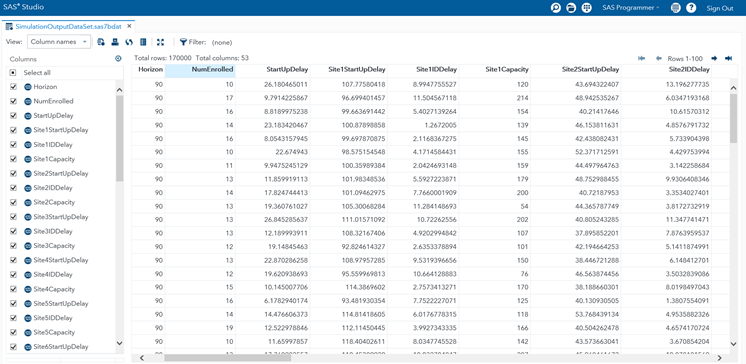Select the Site5StartUpDelay item in Columns list
This screenshot has width=746, height=364.
pyautogui.click(x=60, y=304)
